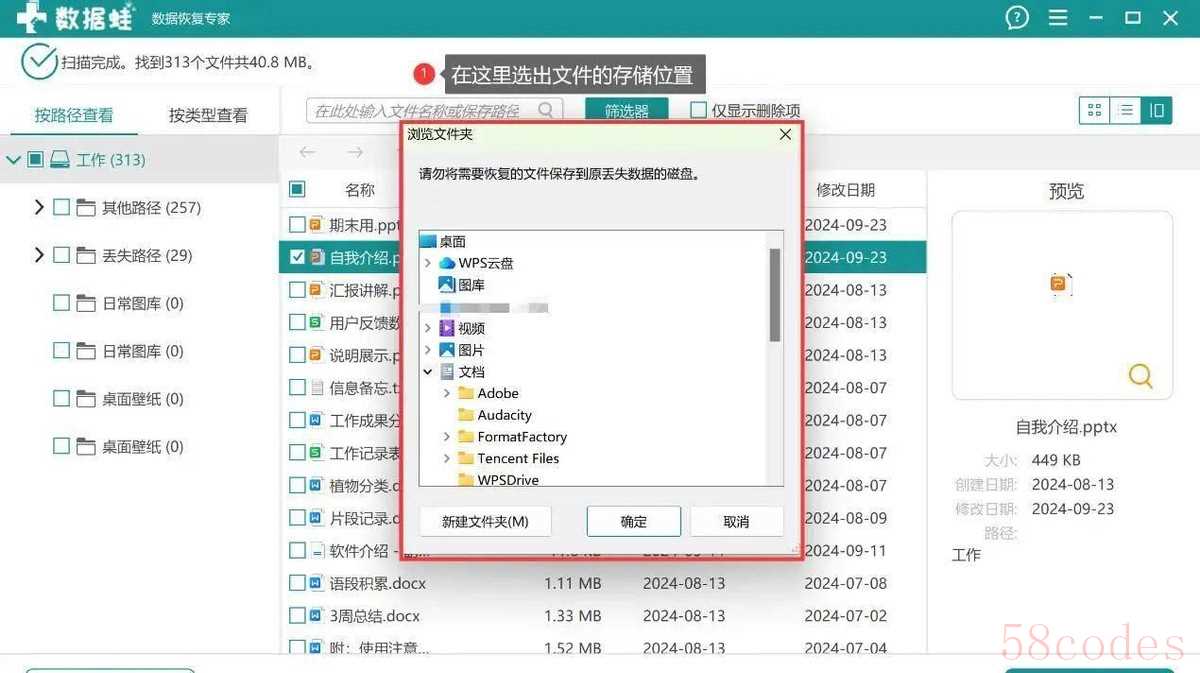Check the 语段积累.docx checkbox
Screen dimensions: 1200x673
(x=297, y=583)
